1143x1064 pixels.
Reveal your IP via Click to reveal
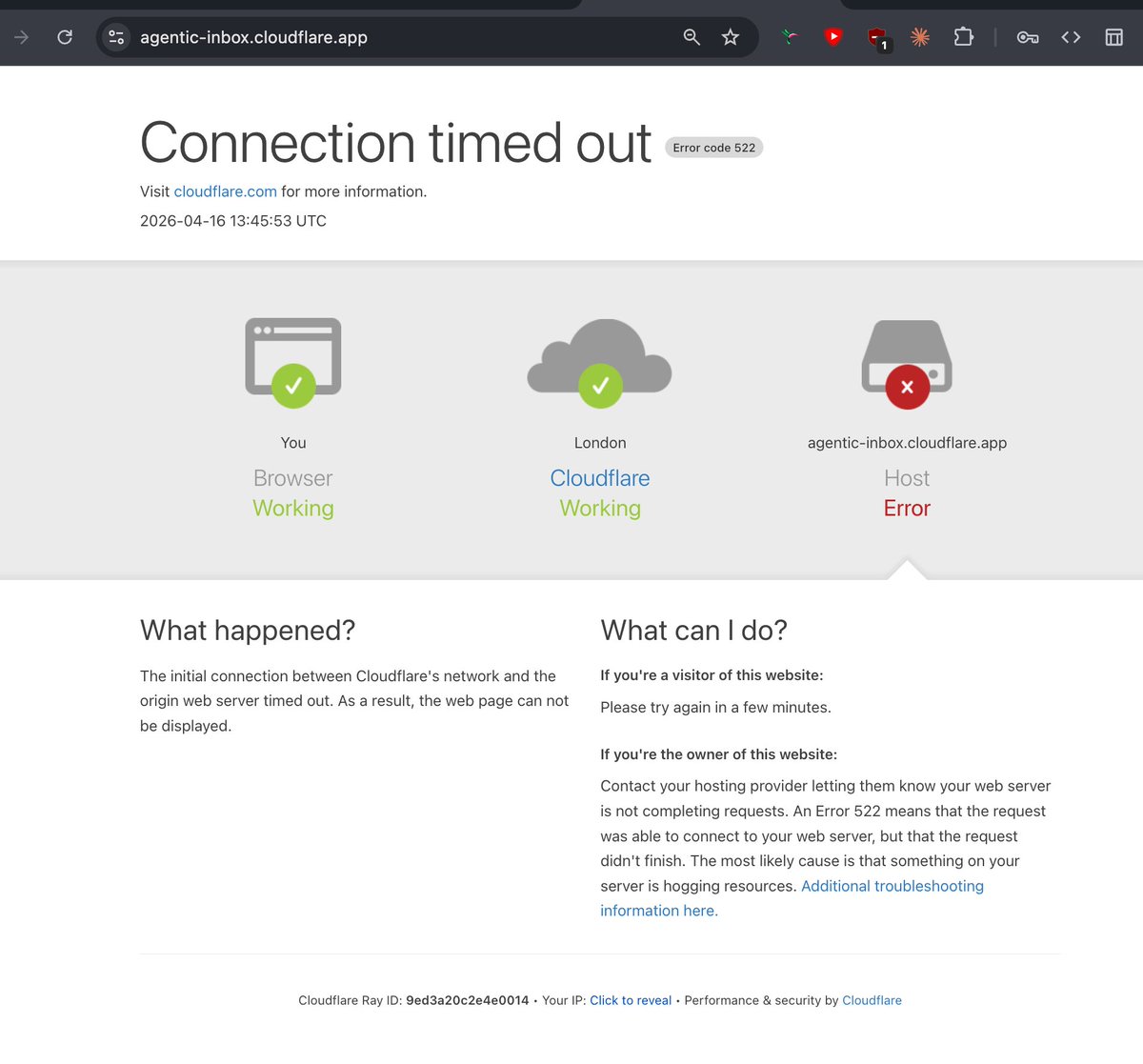tap(631, 1000)
